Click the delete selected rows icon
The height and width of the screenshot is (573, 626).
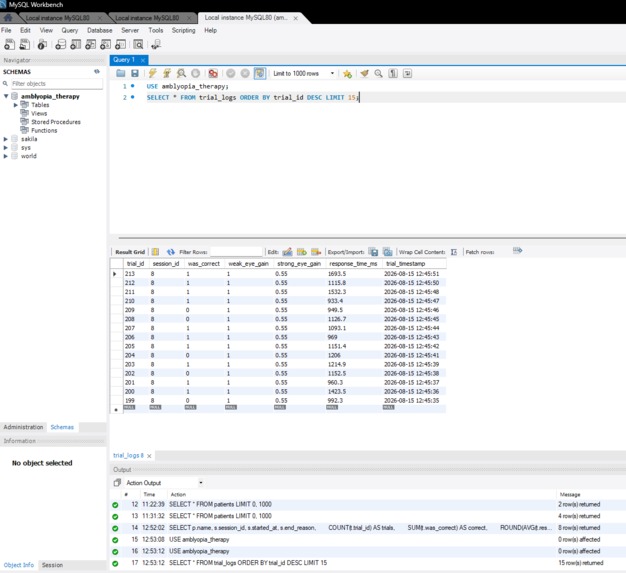(x=316, y=252)
